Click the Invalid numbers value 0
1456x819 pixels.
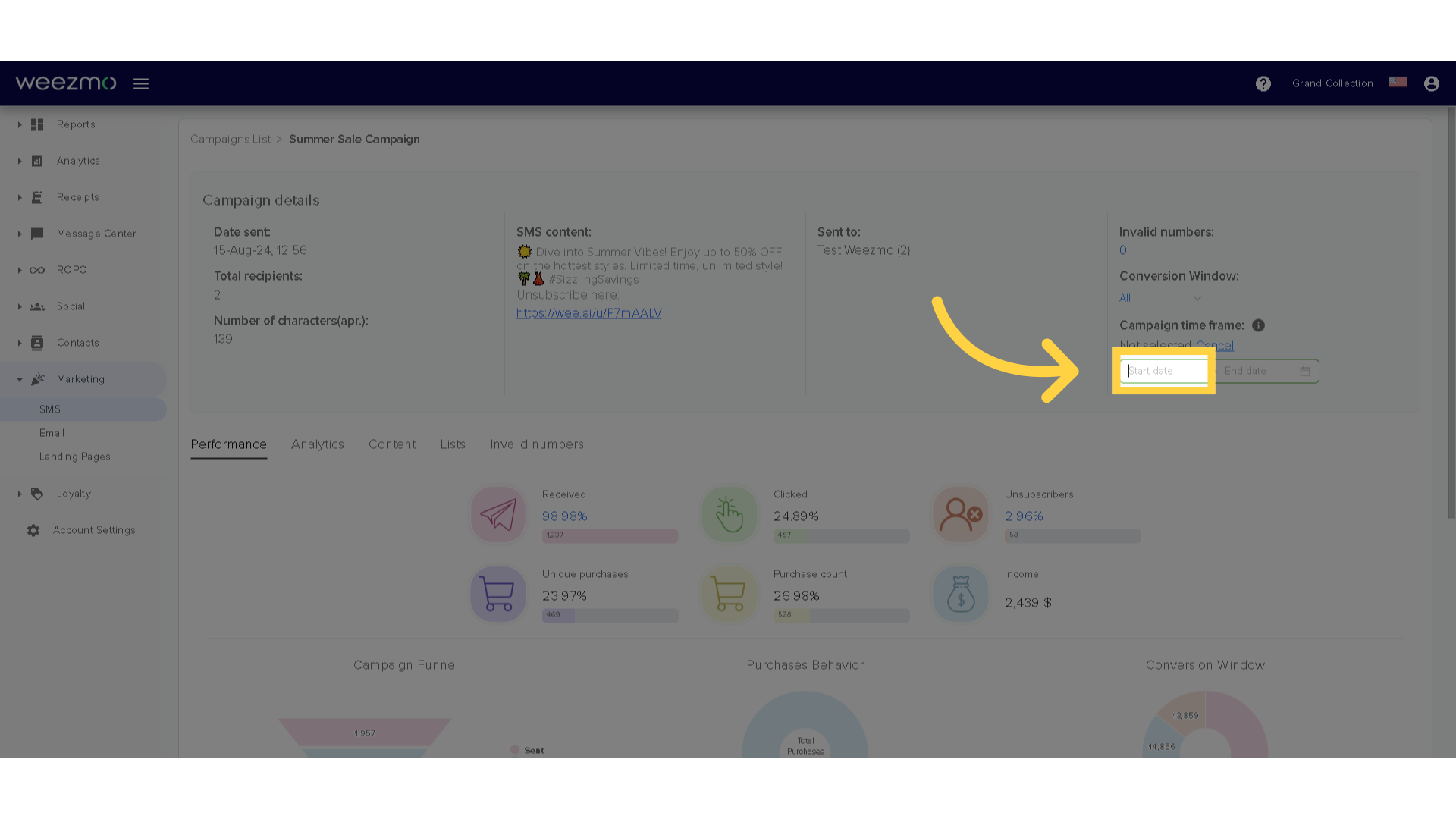[1123, 250]
